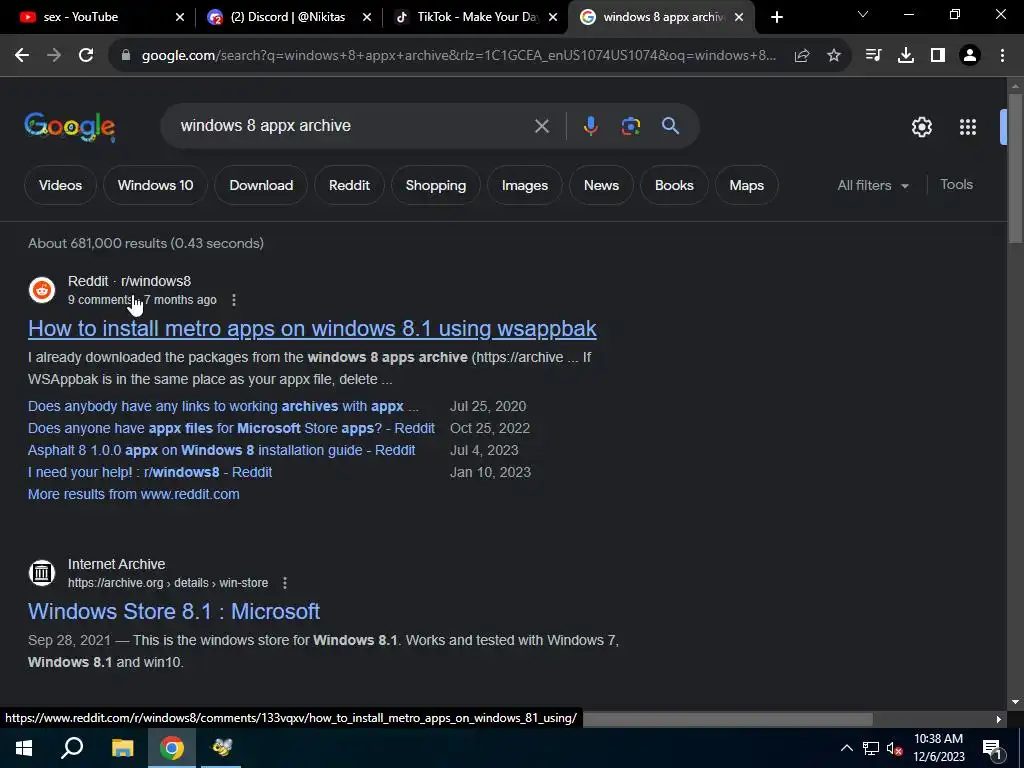
Task: Open the Tools button
Action: [956, 185]
